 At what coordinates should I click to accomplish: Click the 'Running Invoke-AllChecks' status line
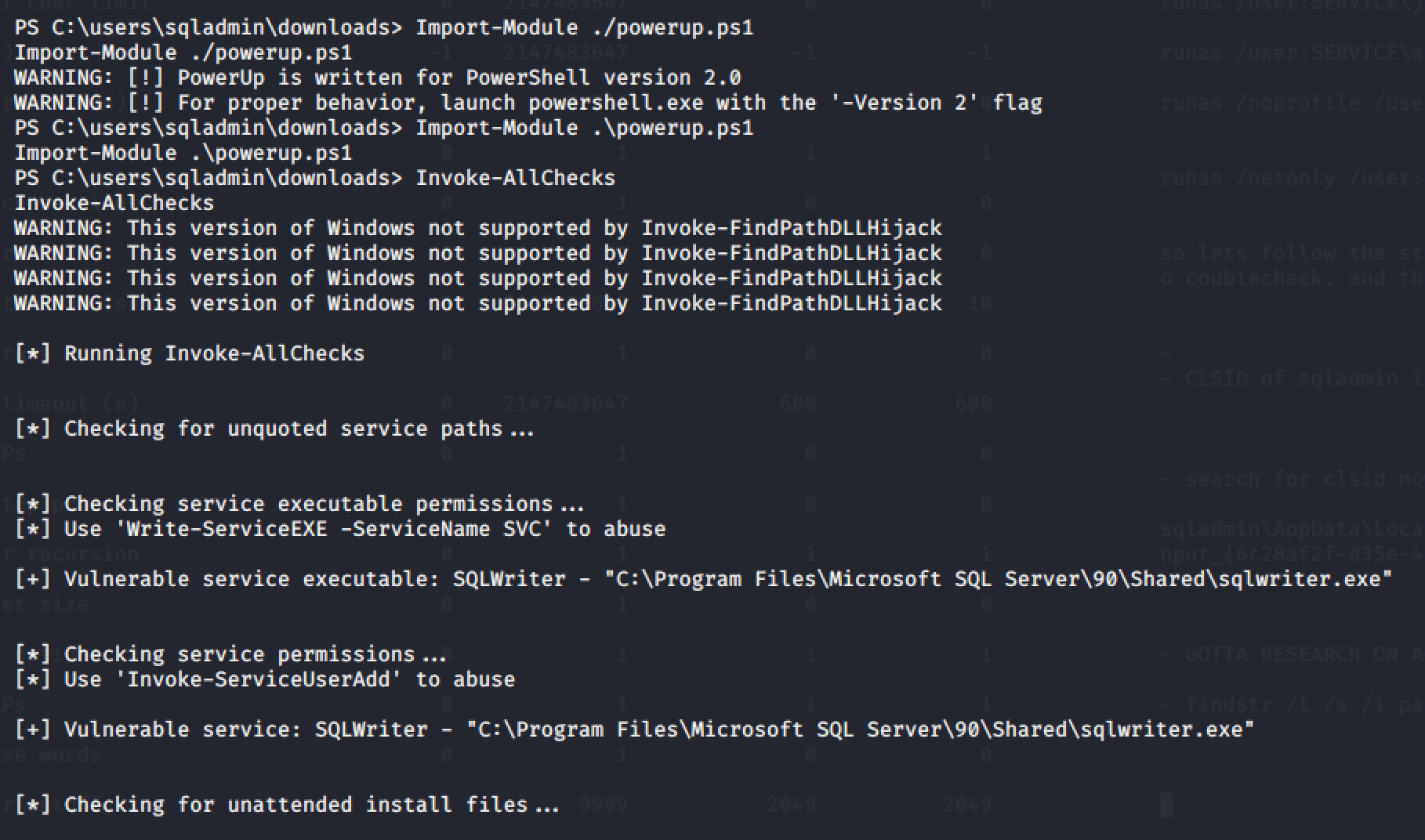tap(213, 353)
